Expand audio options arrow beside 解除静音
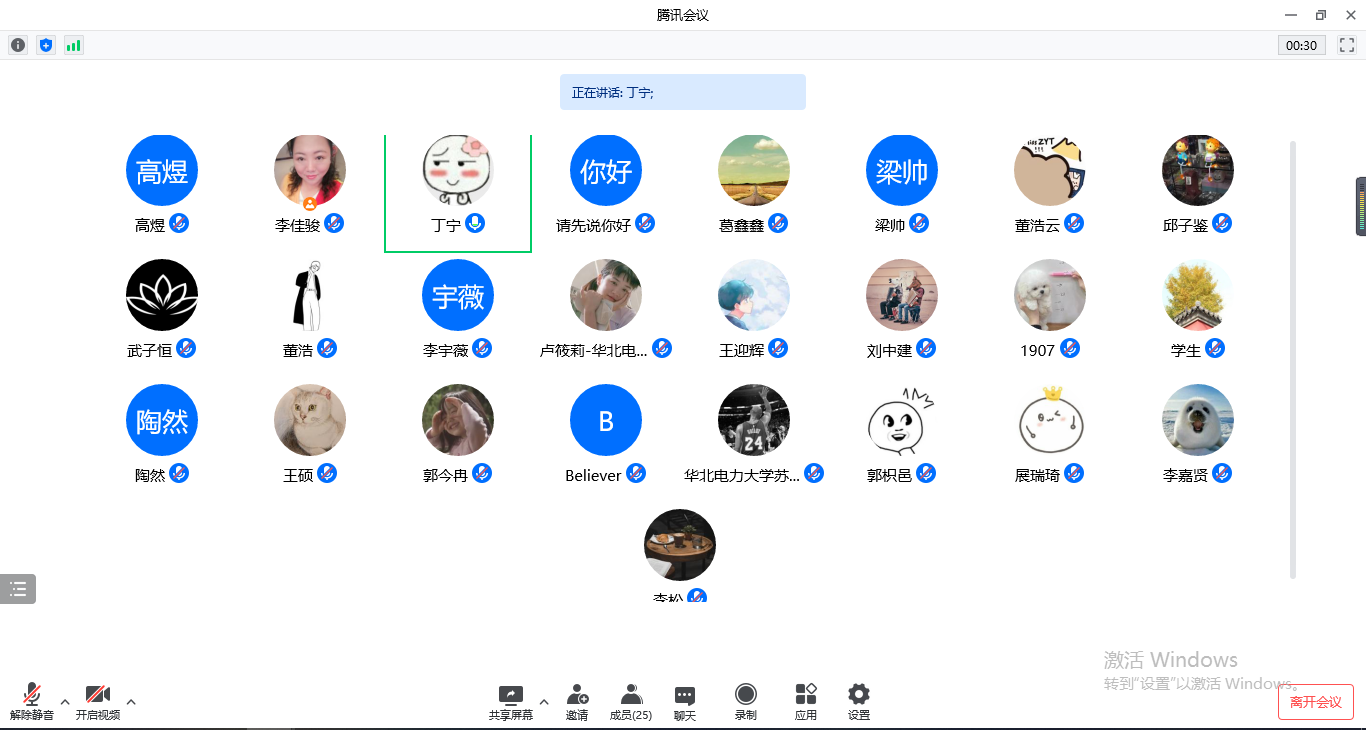Screen dimensions: 1366x730 (65, 701)
